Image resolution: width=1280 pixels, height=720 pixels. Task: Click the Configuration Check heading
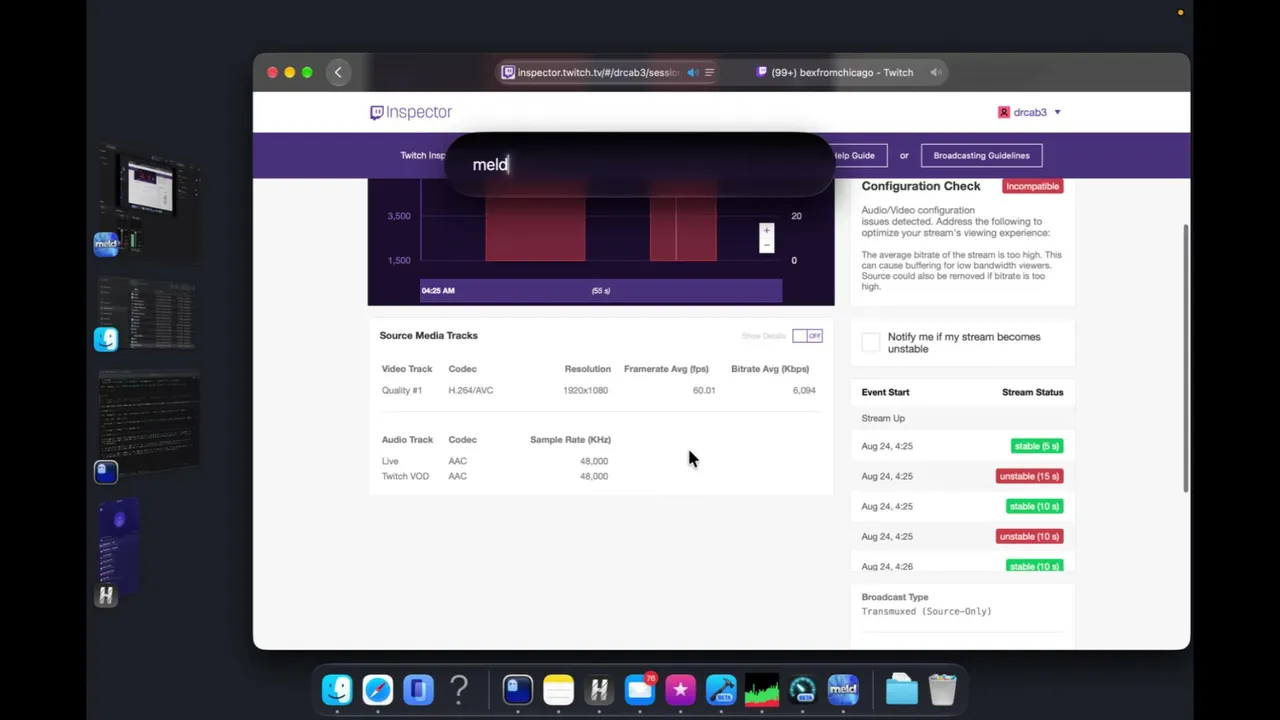[x=921, y=186]
